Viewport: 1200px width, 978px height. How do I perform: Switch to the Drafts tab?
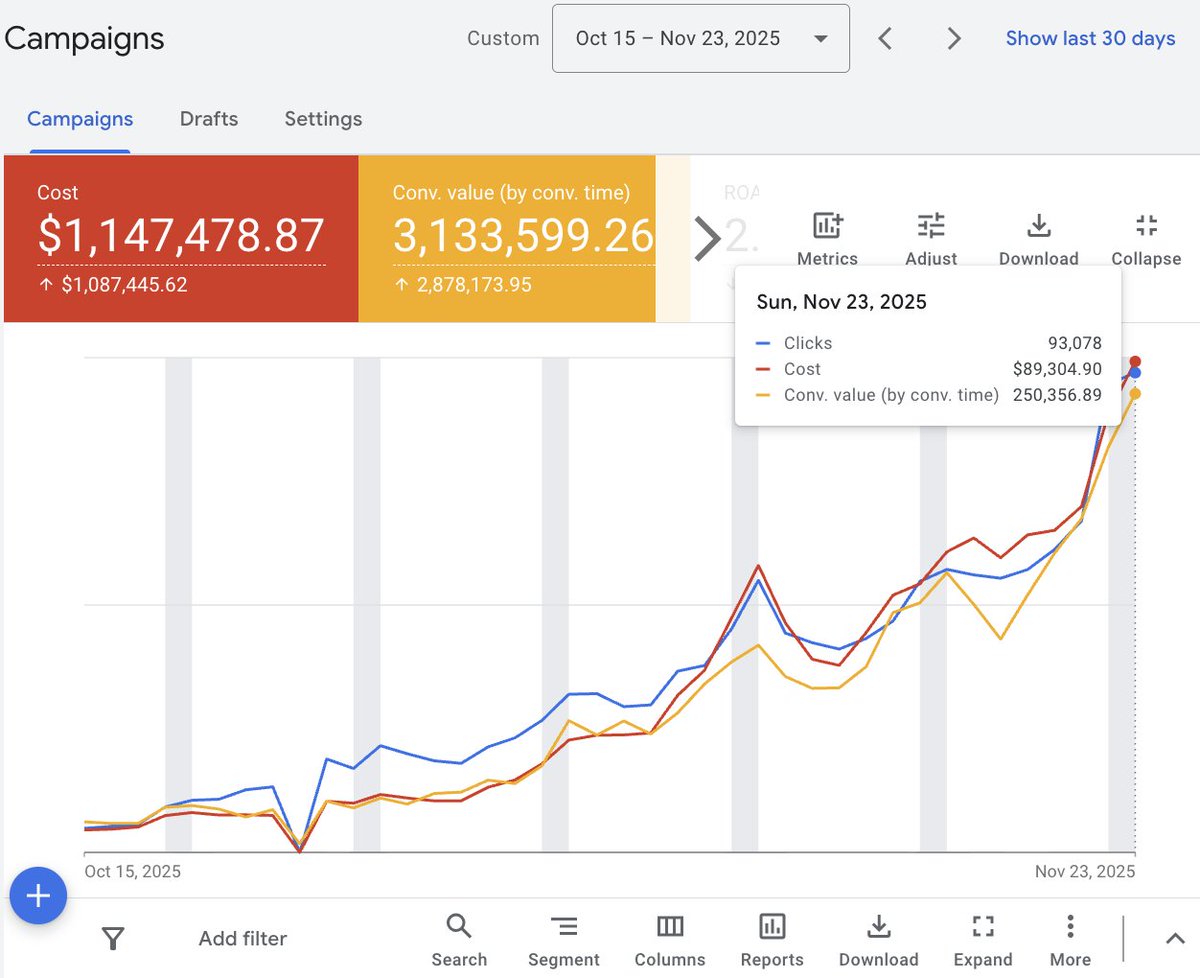point(208,118)
